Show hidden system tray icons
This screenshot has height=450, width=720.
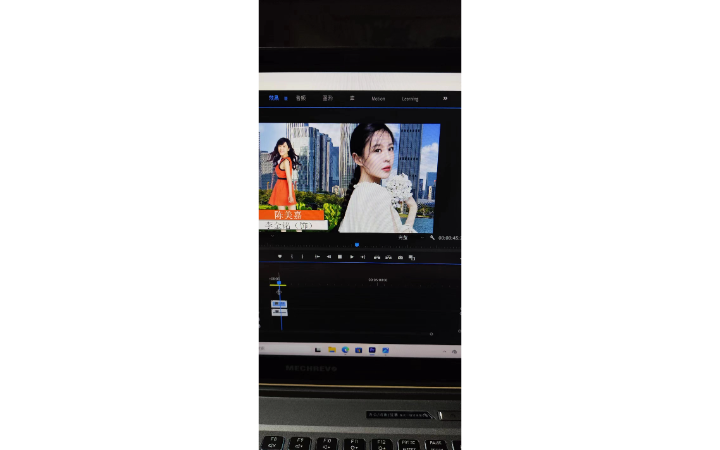(x=444, y=351)
